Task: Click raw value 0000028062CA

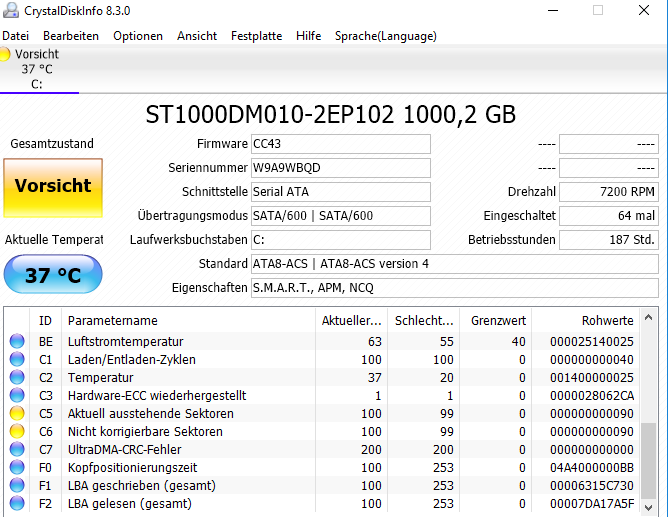Action: 592,395
